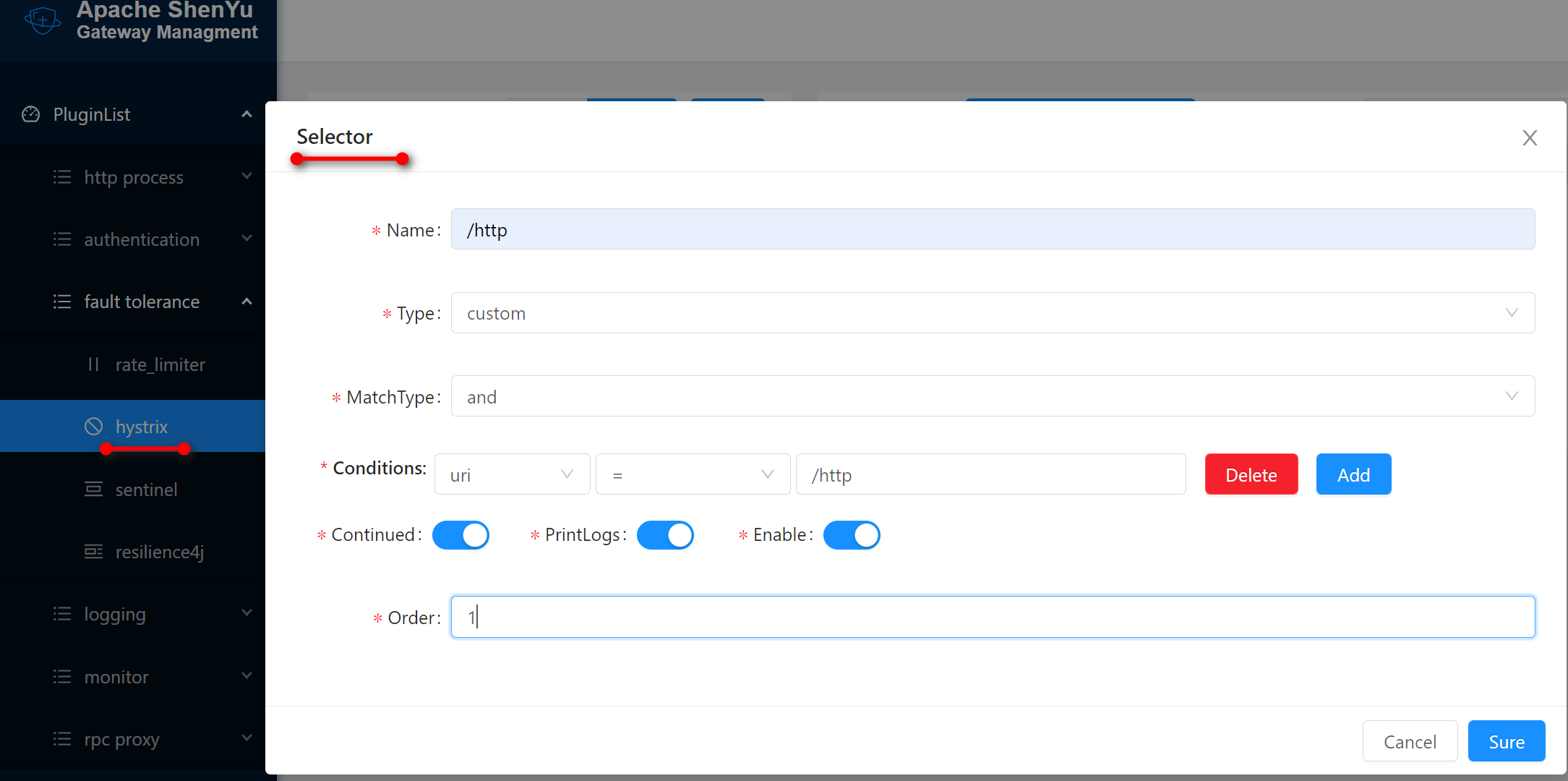Click the sentinel sidebar icon

93,490
